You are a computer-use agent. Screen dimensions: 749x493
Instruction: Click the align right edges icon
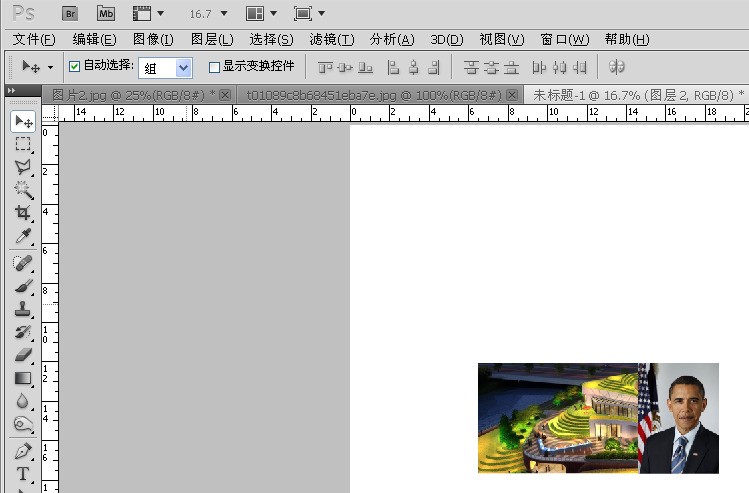tap(434, 67)
